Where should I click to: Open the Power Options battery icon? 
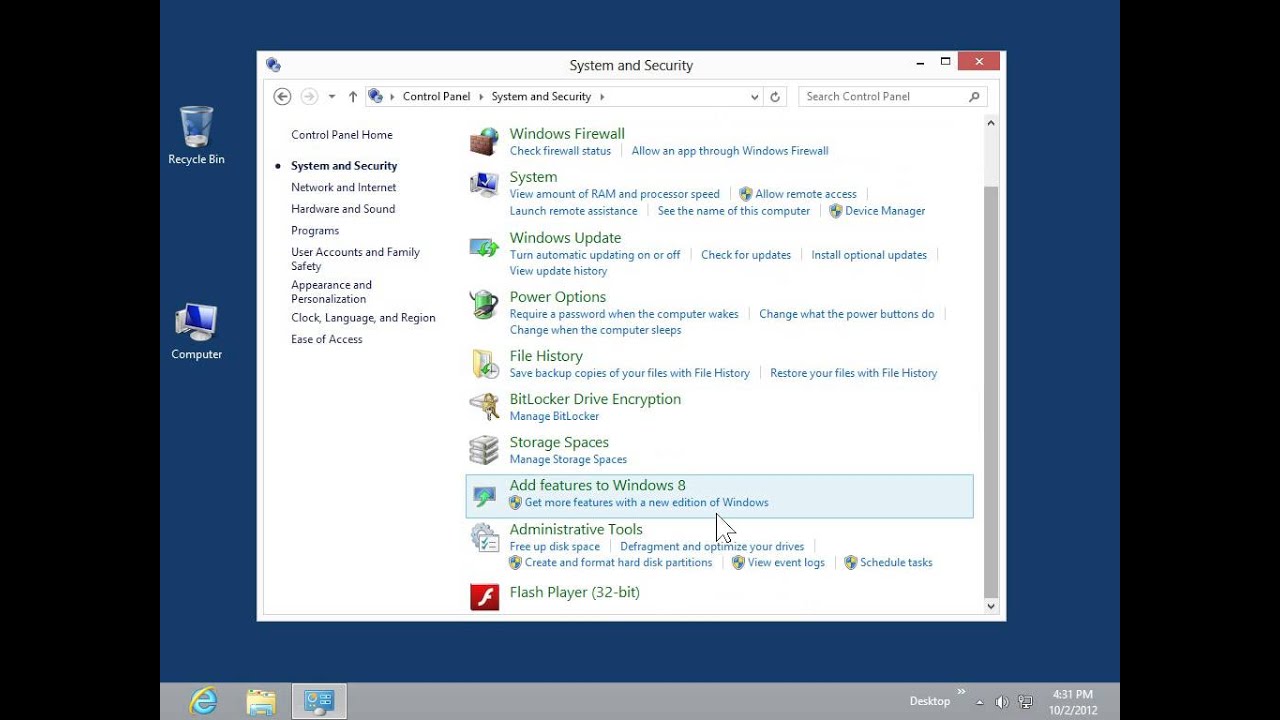pyautogui.click(x=484, y=304)
